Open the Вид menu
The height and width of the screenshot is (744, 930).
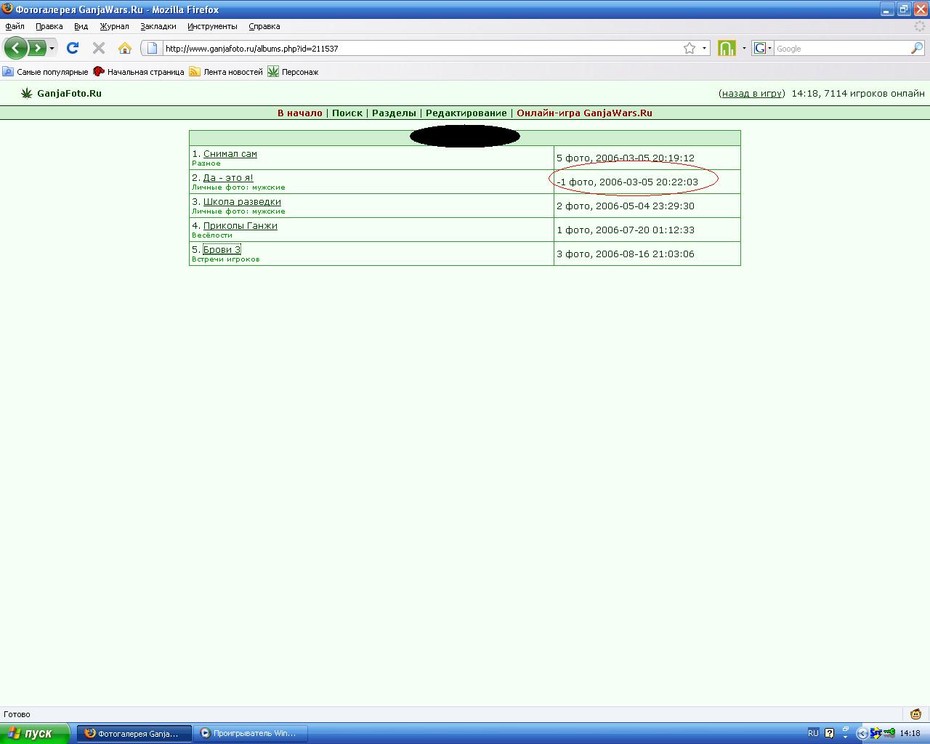point(81,26)
